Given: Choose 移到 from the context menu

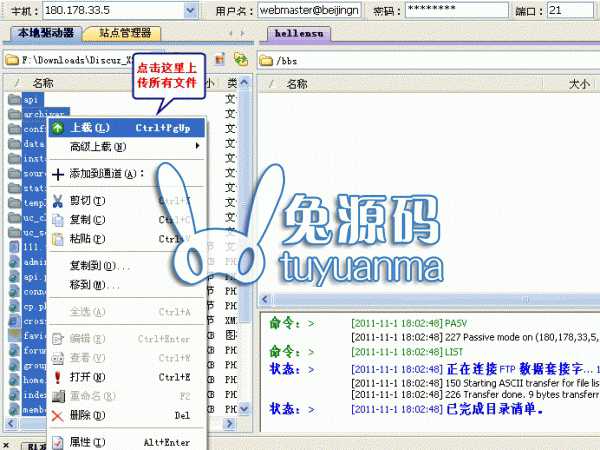Looking at the screenshot, I should 92,285.
